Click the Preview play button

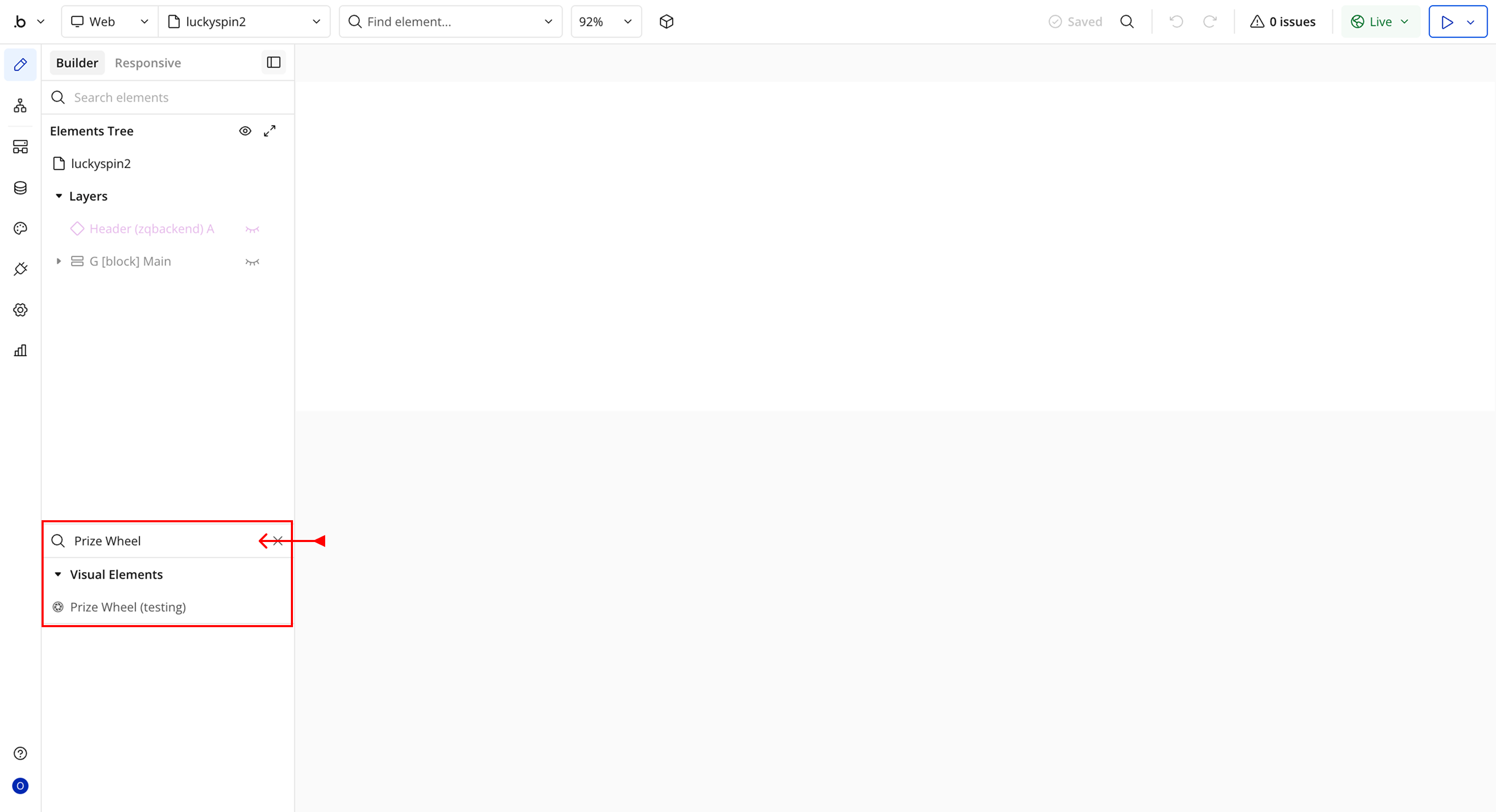click(1447, 22)
